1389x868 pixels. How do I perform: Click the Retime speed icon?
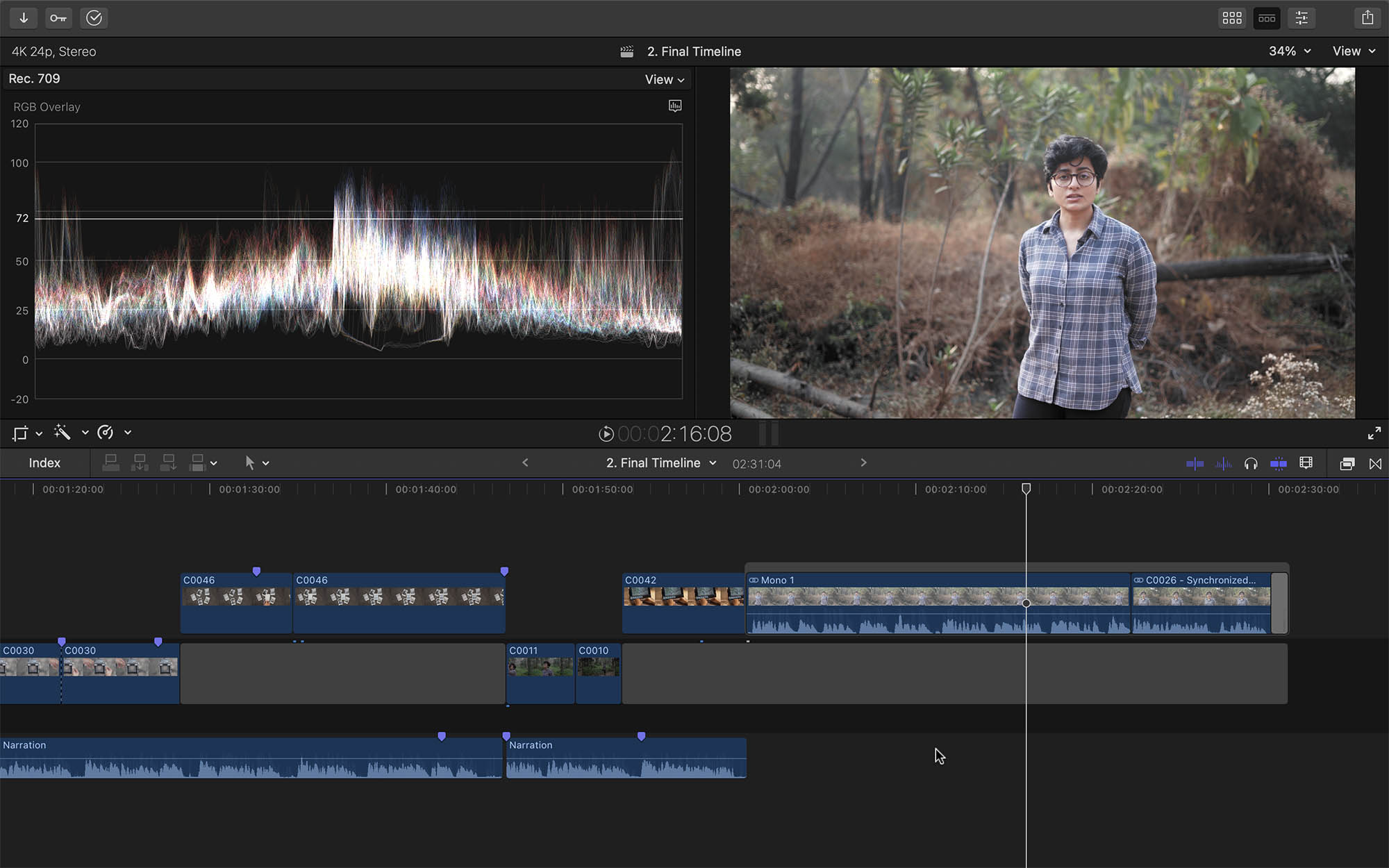106,433
